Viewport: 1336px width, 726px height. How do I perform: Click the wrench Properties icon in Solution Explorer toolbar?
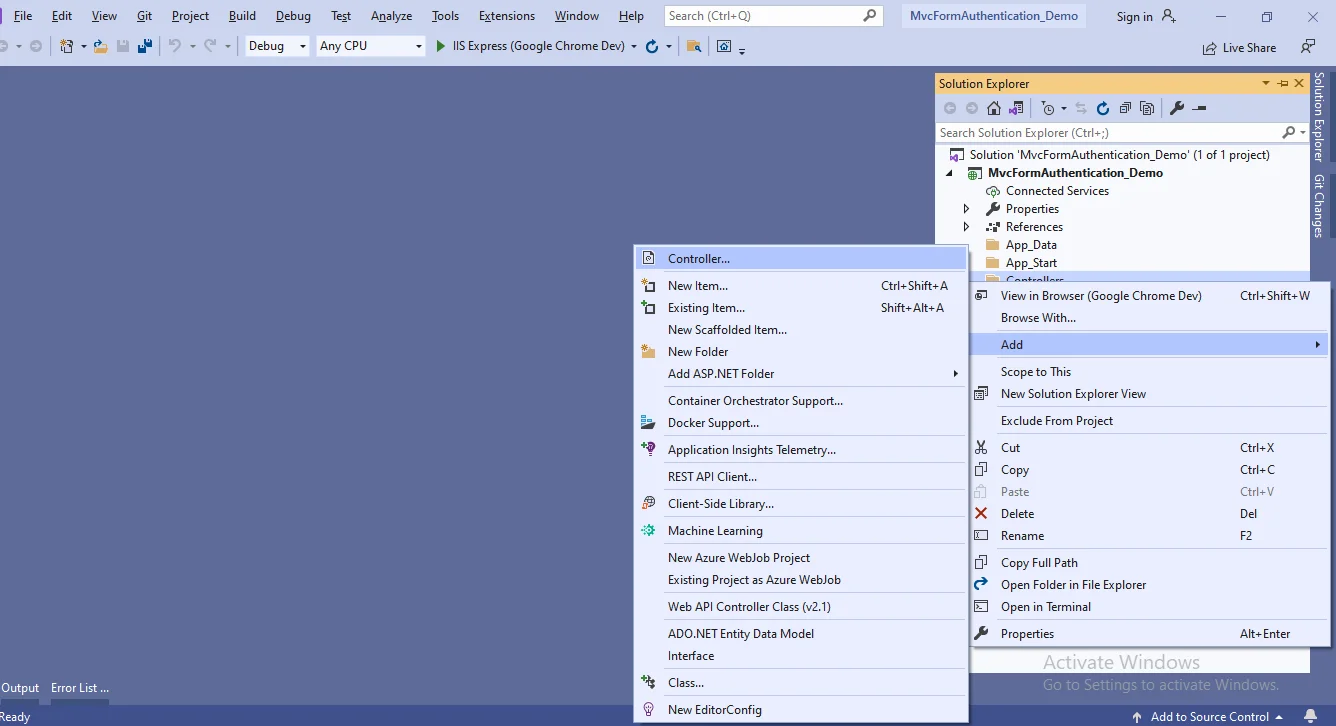click(1177, 108)
